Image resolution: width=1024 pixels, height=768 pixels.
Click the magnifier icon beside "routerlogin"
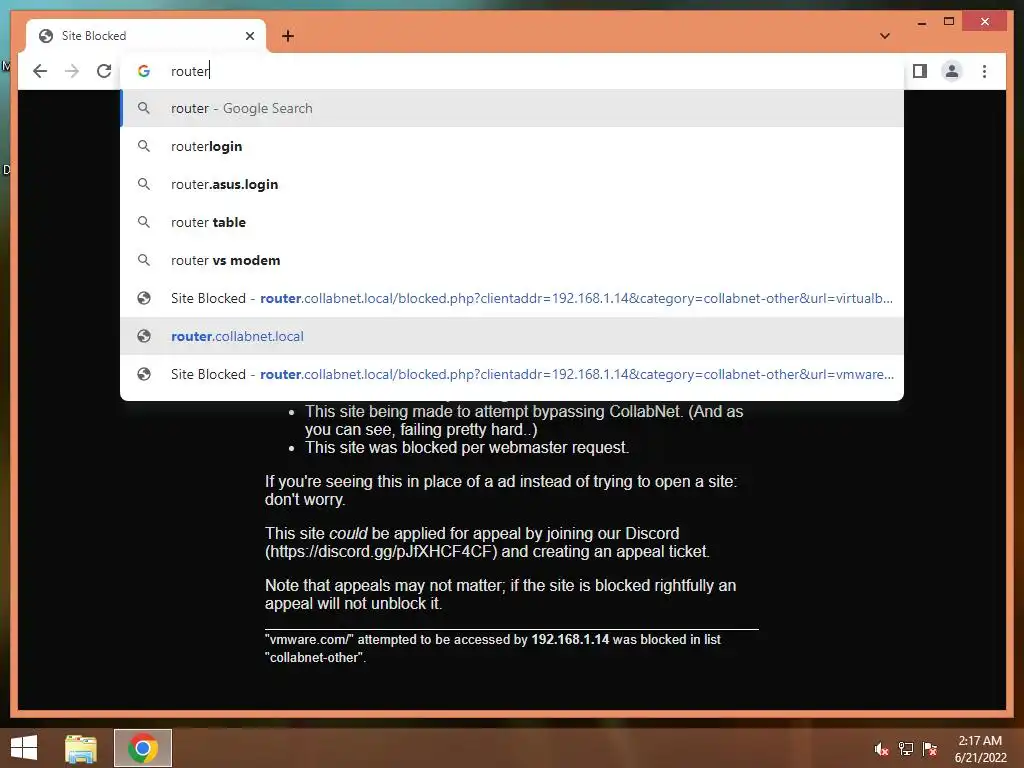[x=144, y=146]
